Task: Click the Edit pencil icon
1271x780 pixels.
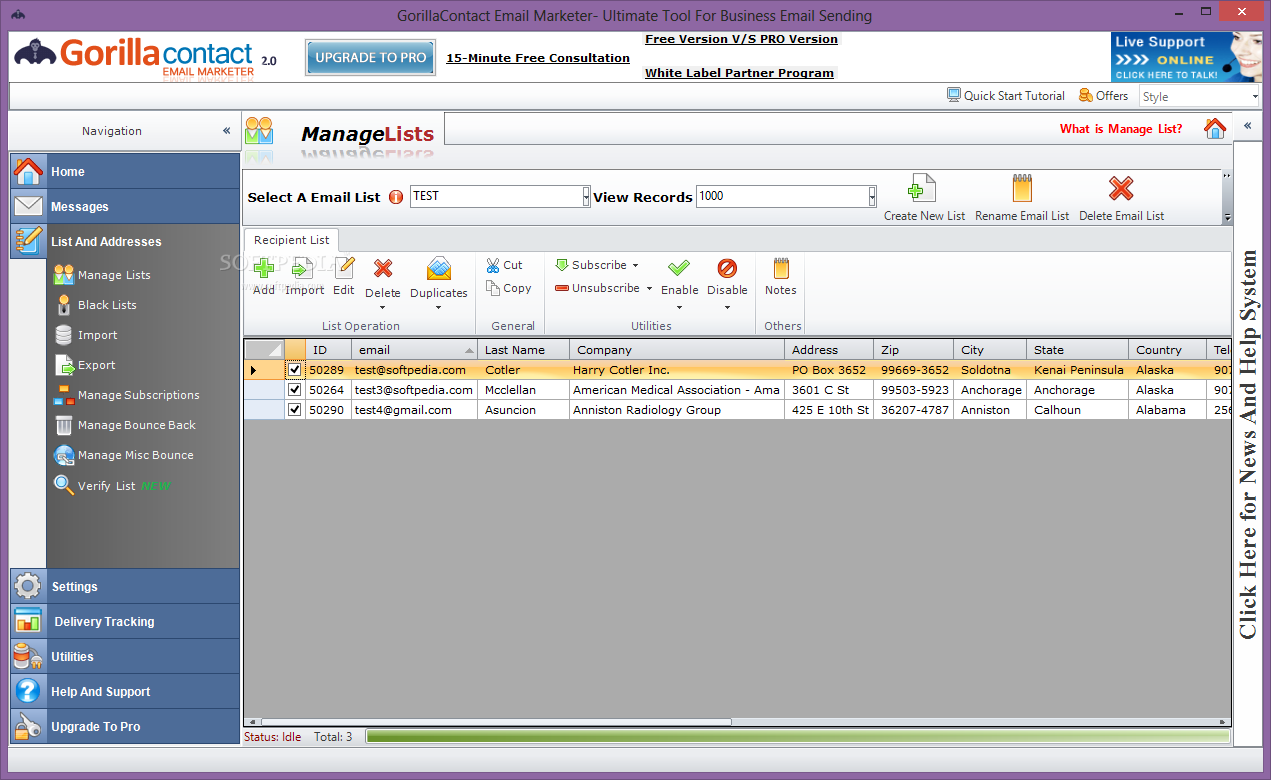Action: point(344,269)
